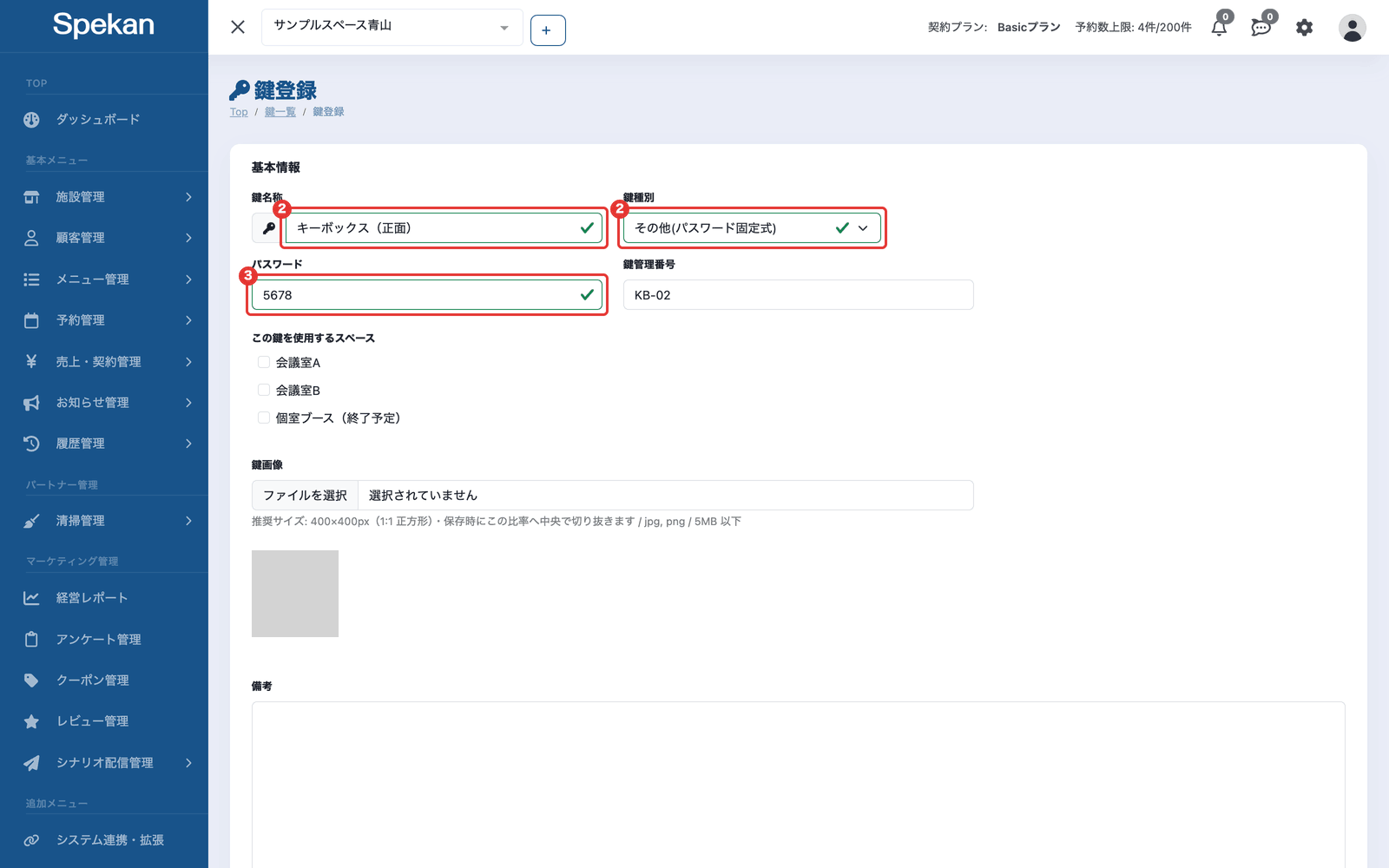Click the 備考 textarea
The width and height of the screenshot is (1389, 868).
point(799,785)
